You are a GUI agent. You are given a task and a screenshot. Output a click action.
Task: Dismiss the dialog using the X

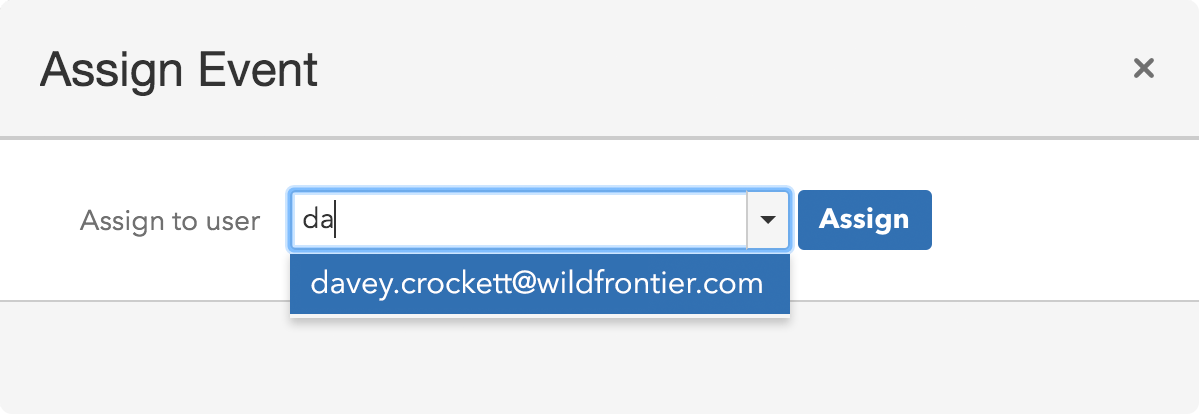point(1143,68)
